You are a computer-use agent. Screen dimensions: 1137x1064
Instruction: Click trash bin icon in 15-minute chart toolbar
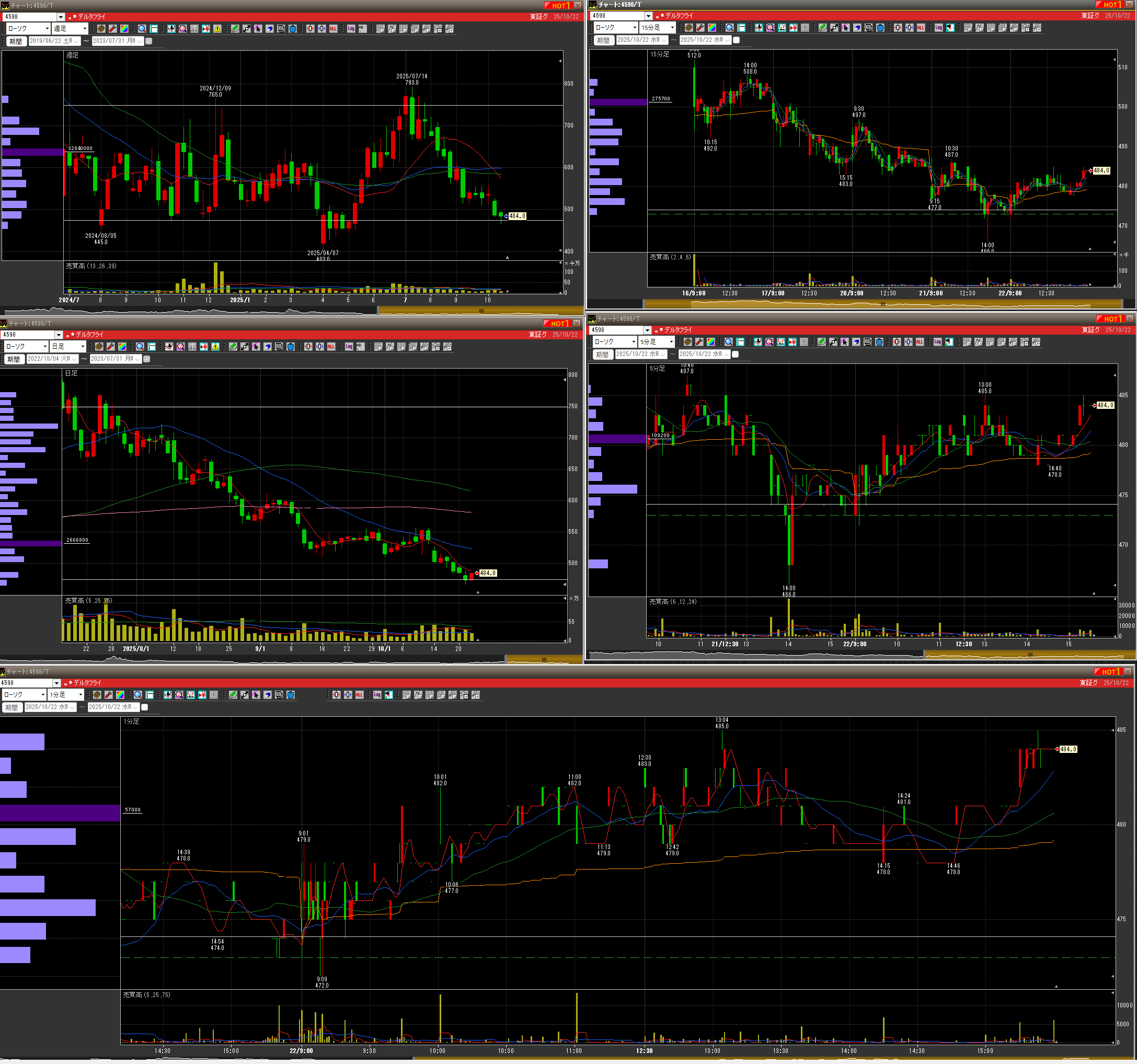pyautogui.click(x=880, y=28)
